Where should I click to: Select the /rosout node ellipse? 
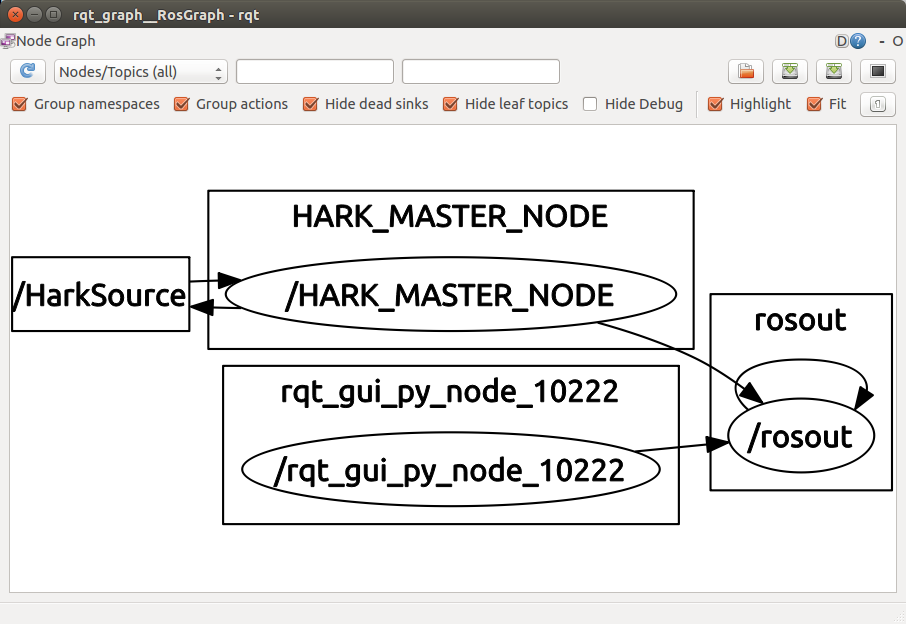pyautogui.click(x=802, y=437)
